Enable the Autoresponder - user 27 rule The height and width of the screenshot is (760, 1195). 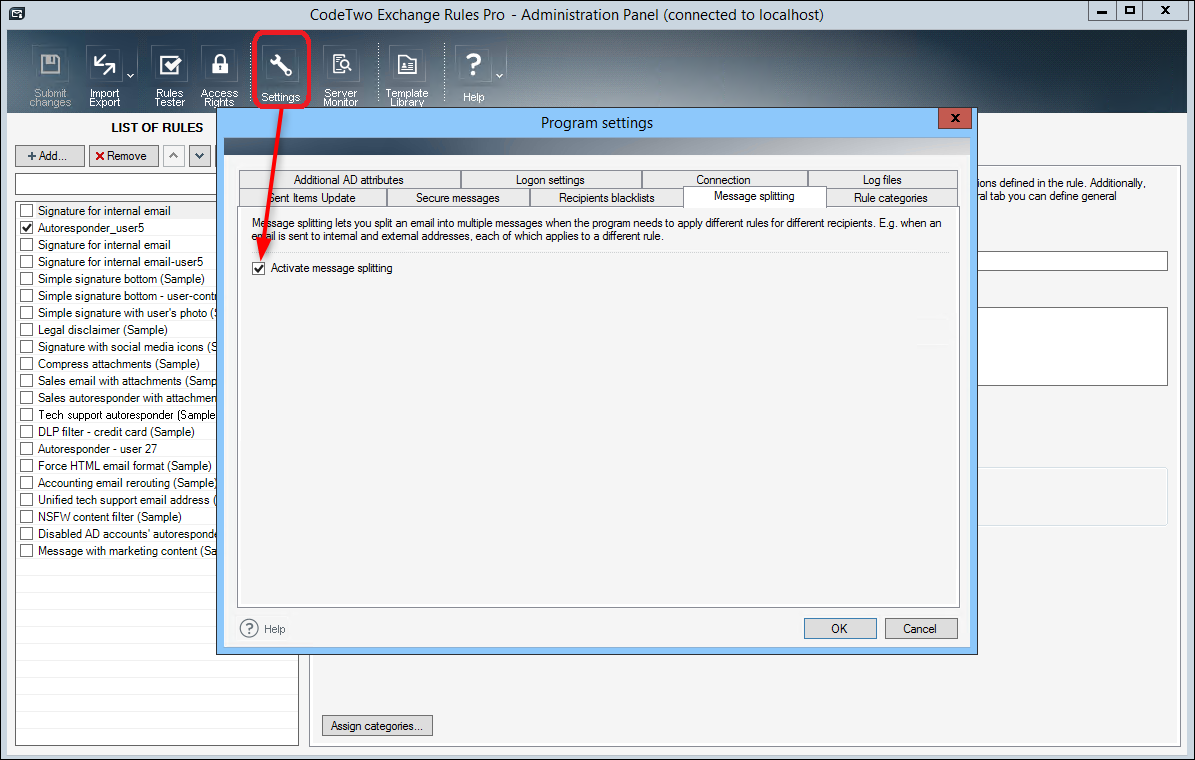pos(26,449)
